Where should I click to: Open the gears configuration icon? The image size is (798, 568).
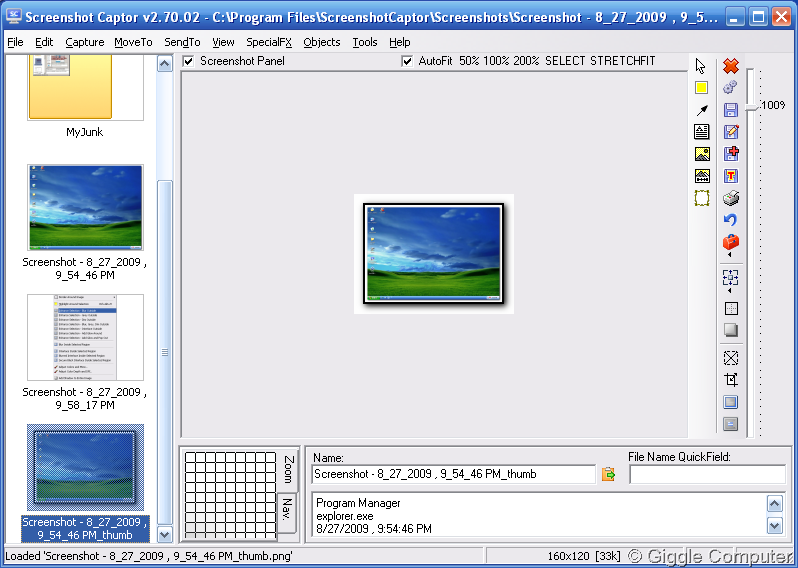[731, 88]
